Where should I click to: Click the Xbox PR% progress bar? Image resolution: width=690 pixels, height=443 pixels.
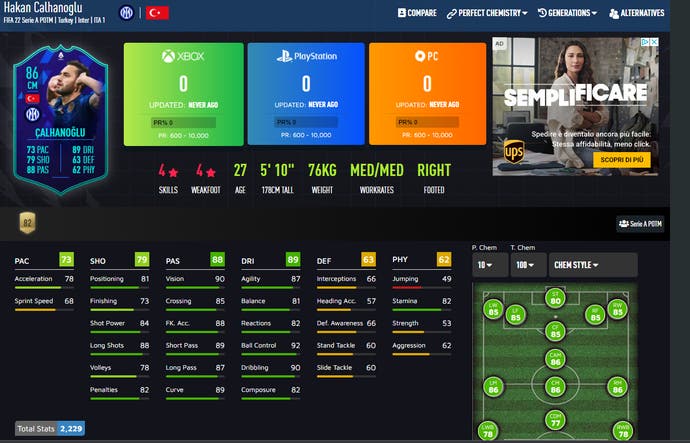[184, 122]
